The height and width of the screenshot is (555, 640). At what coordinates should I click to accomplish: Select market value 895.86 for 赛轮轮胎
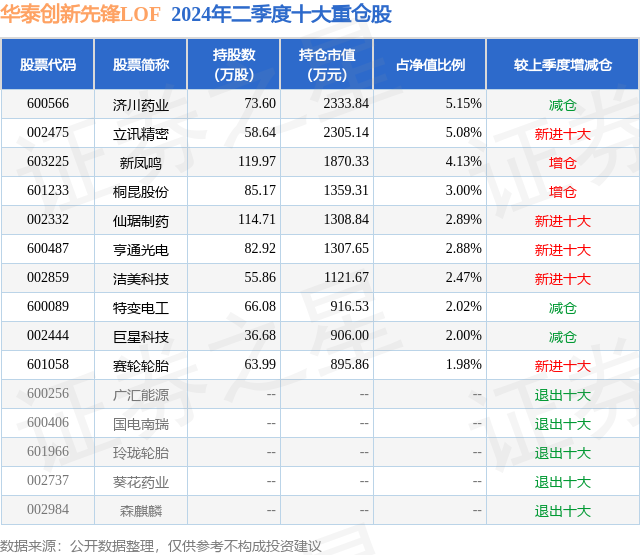click(x=349, y=364)
